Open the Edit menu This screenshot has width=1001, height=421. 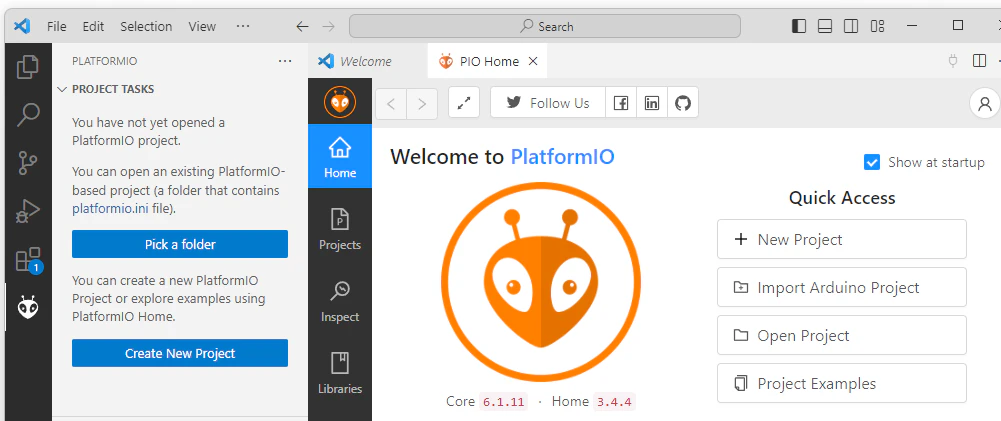pyautogui.click(x=93, y=26)
